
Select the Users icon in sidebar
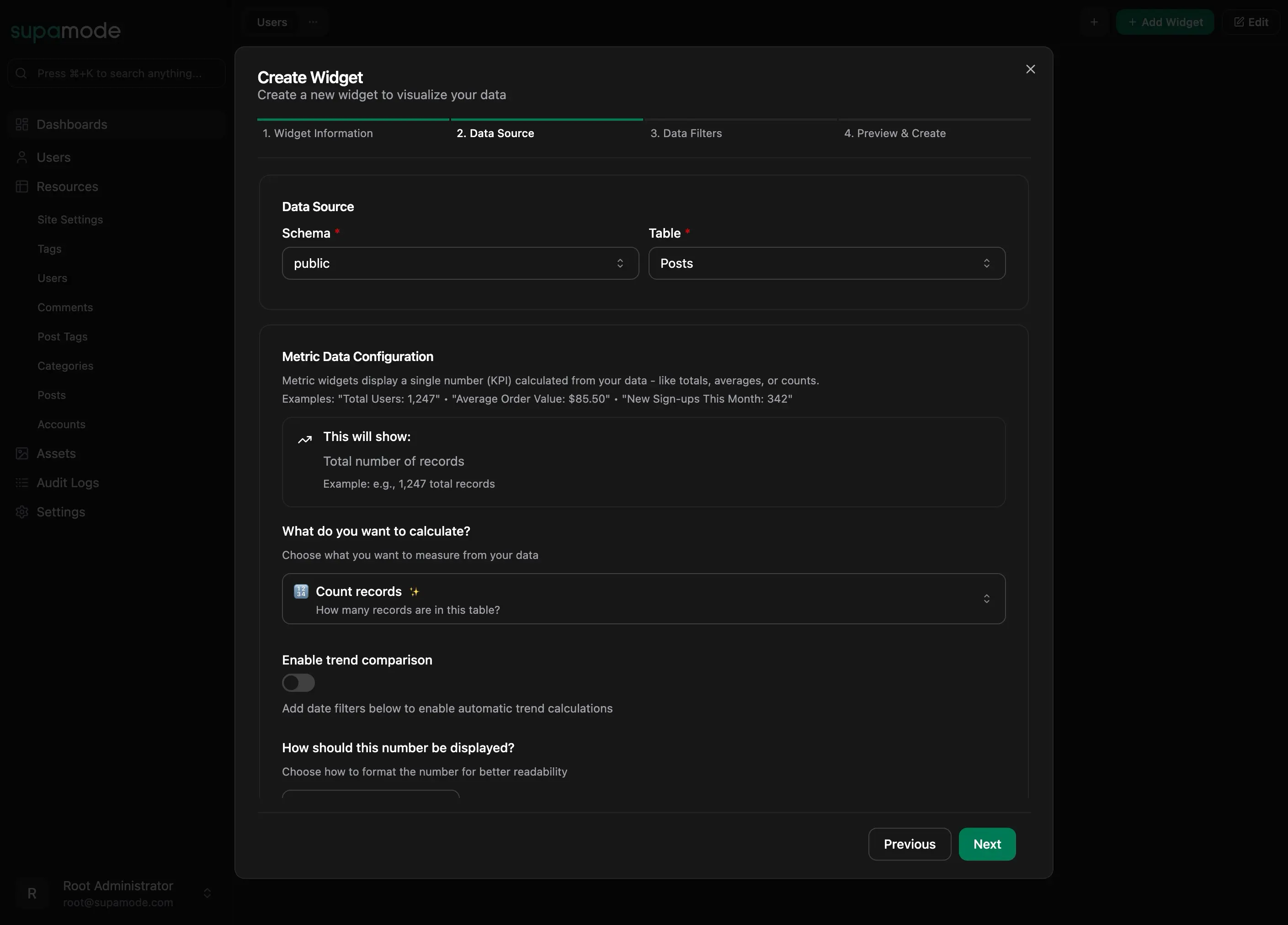click(x=21, y=157)
